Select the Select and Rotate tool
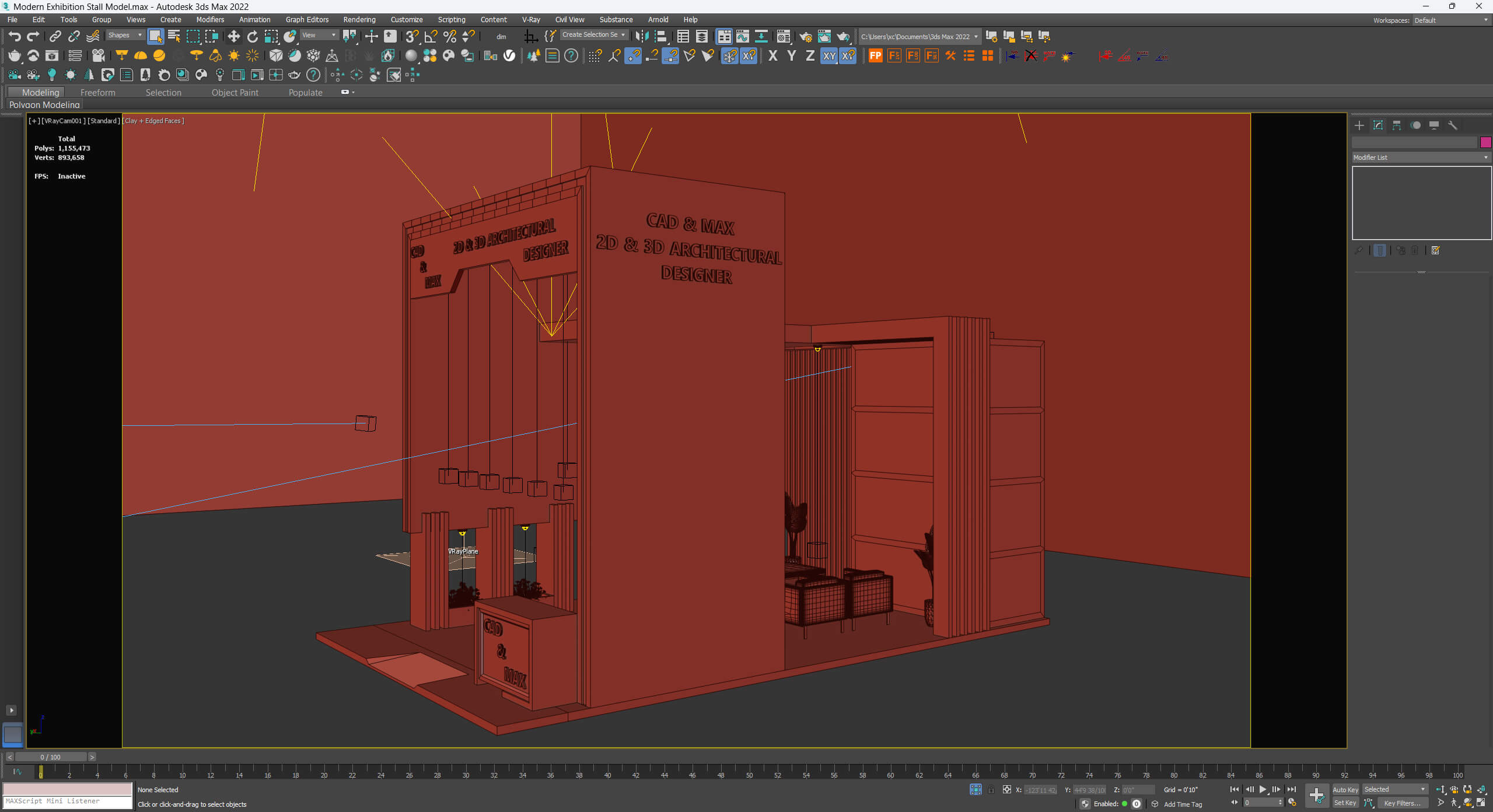Image resolution: width=1493 pixels, height=812 pixels. 252,36
